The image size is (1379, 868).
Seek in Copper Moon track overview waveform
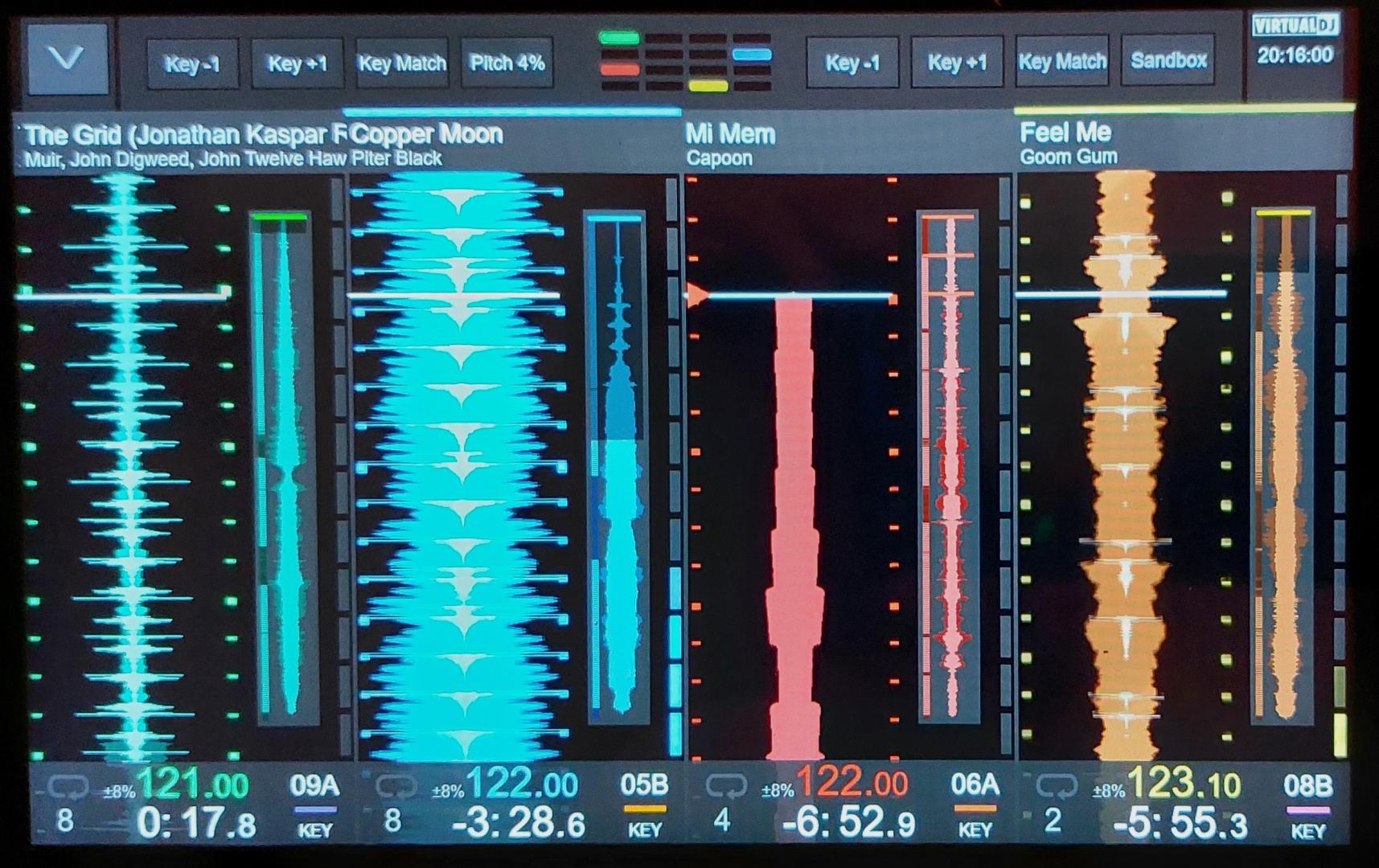[618, 466]
